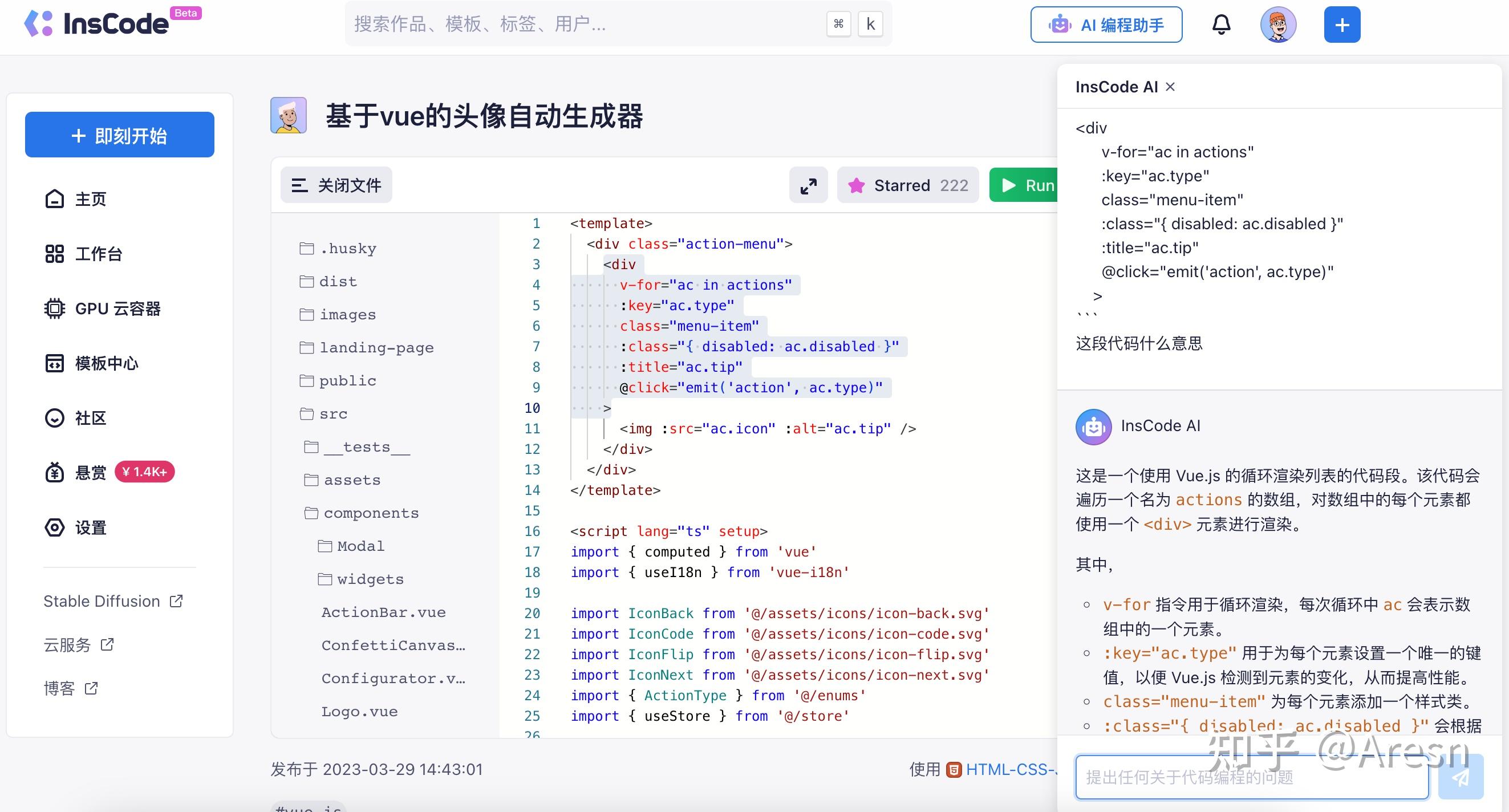Open the ActionBar.vue file
Image resolution: width=1509 pixels, height=812 pixels.
click(384, 612)
